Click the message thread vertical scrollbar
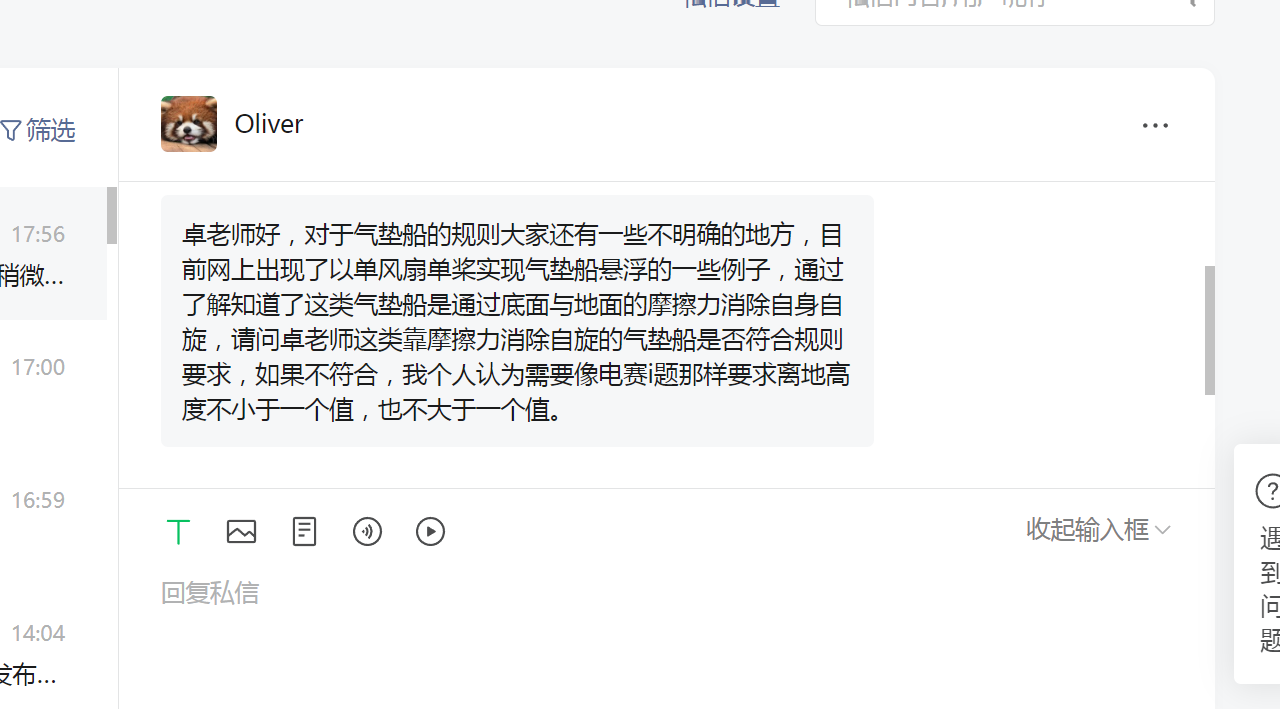 tap(1210, 330)
